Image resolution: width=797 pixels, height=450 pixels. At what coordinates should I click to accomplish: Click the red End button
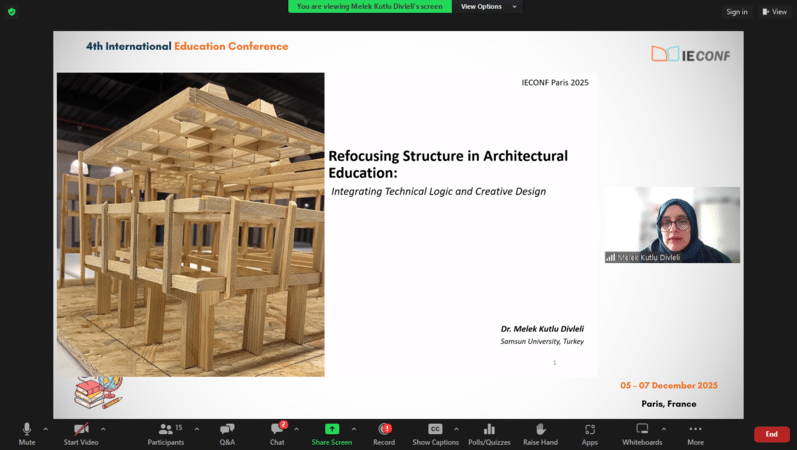click(x=771, y=434)
